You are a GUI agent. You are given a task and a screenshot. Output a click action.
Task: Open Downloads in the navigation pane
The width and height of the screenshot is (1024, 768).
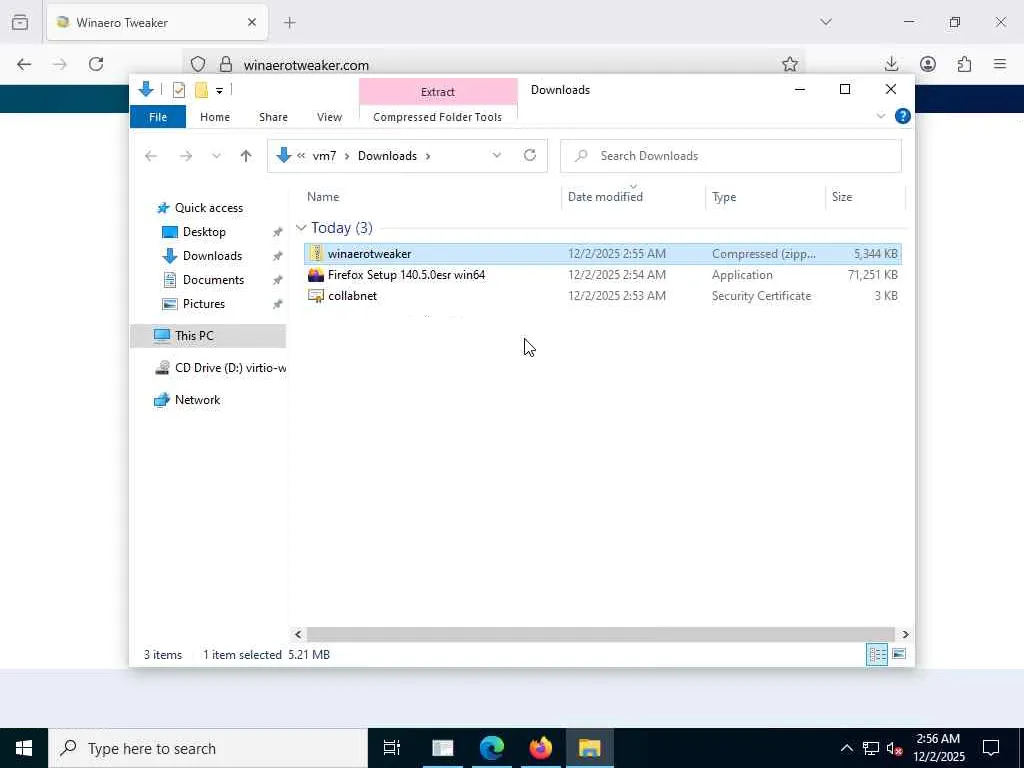[212, 256]
